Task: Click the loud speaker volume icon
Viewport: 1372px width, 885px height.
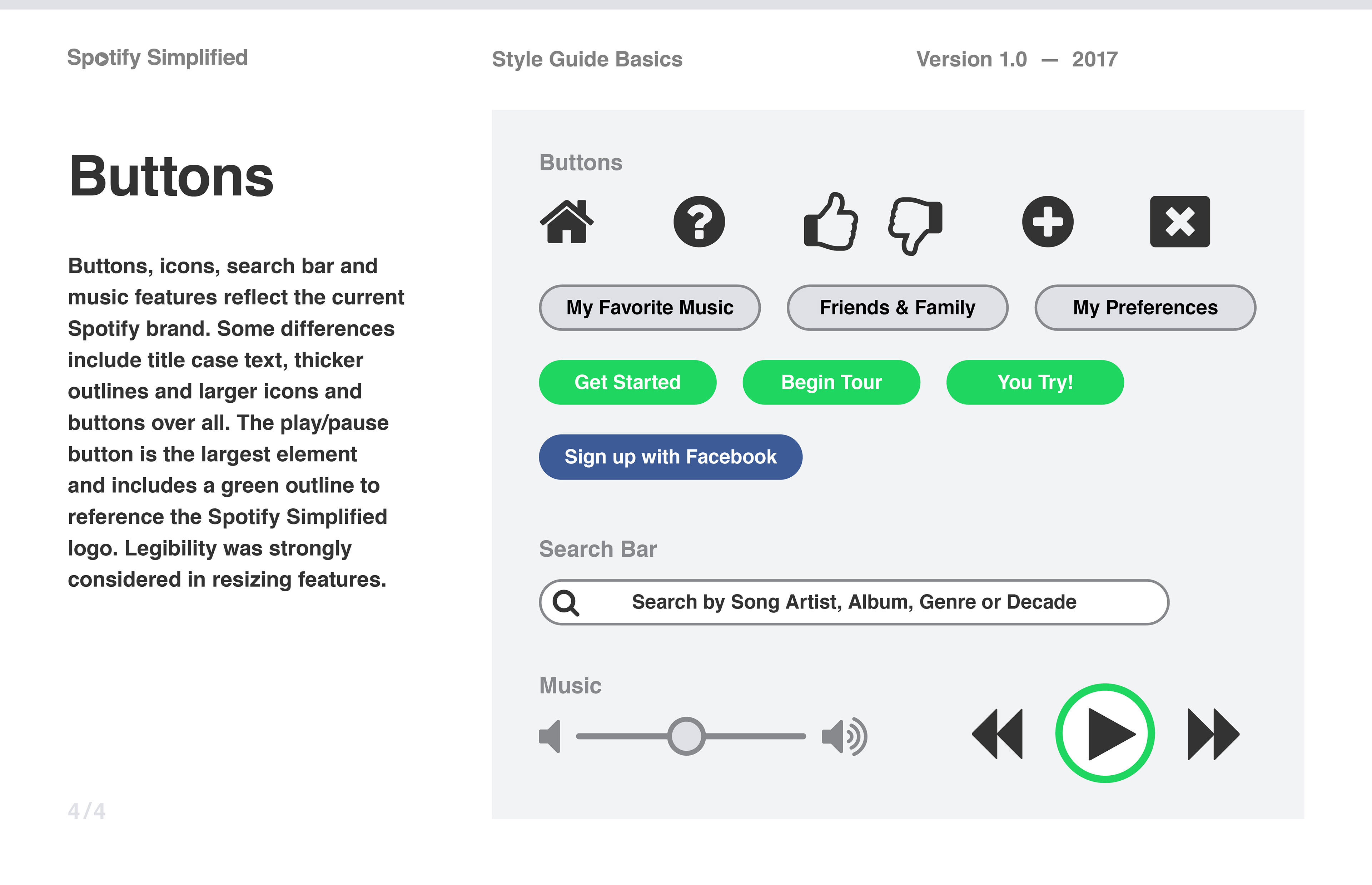Action: tap(845, 736)
